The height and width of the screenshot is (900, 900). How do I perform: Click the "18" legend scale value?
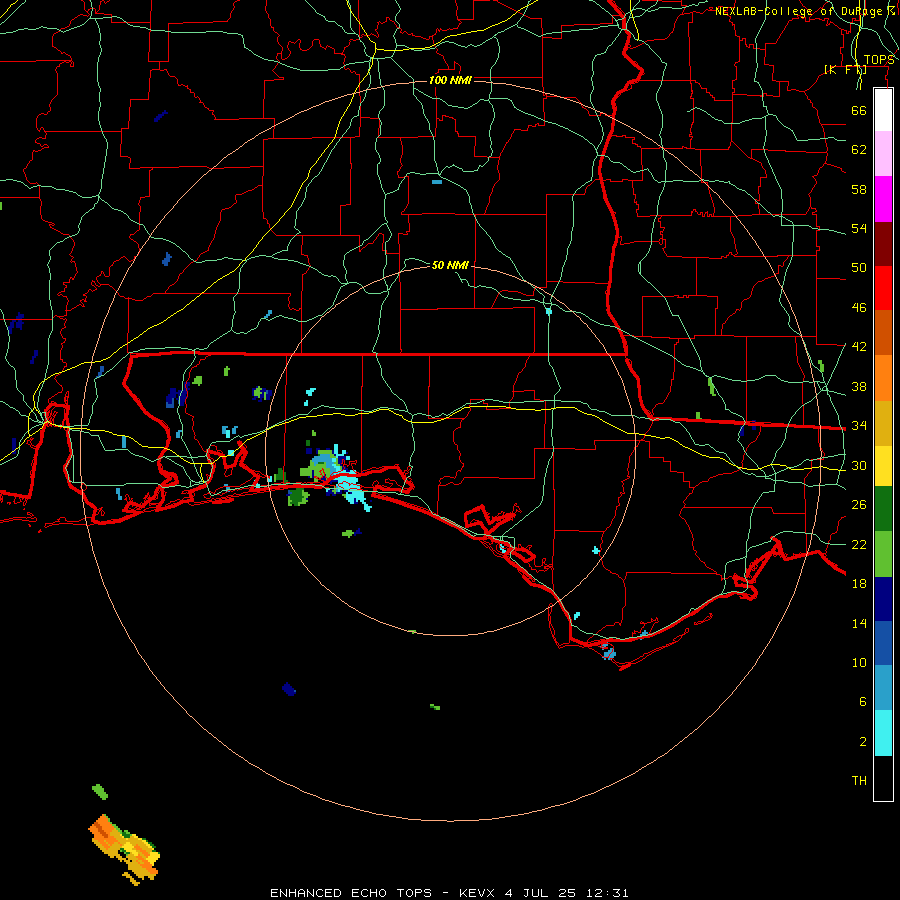pos(859,584)
